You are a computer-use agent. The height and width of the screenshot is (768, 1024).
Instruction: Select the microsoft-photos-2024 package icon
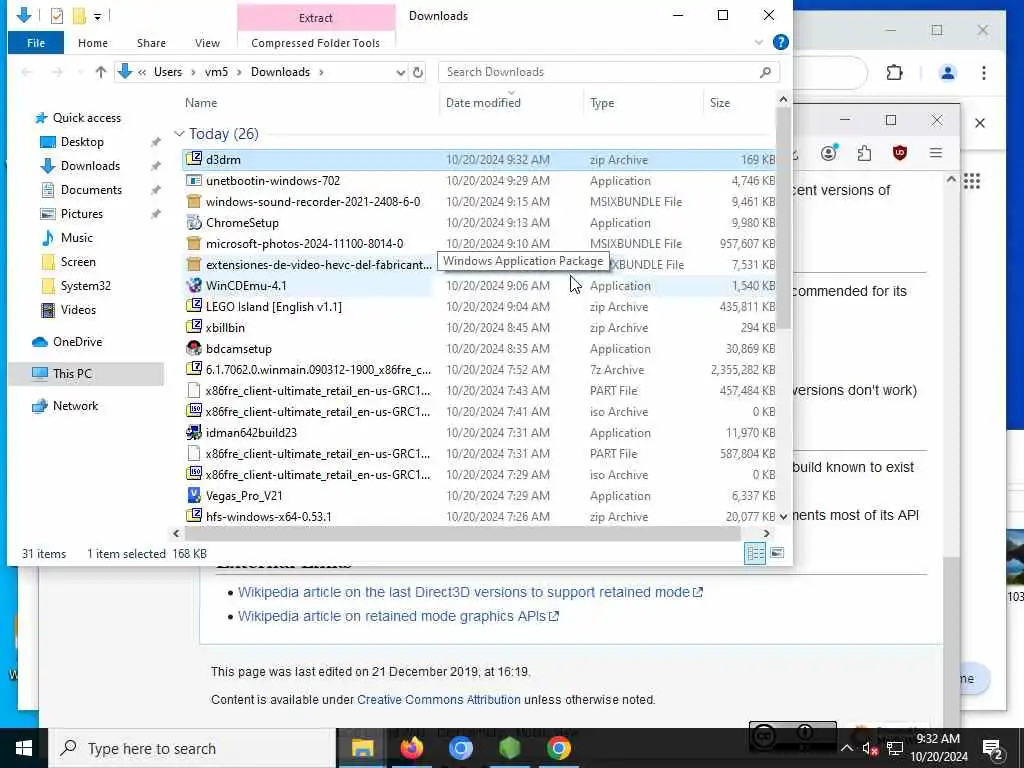193,243
